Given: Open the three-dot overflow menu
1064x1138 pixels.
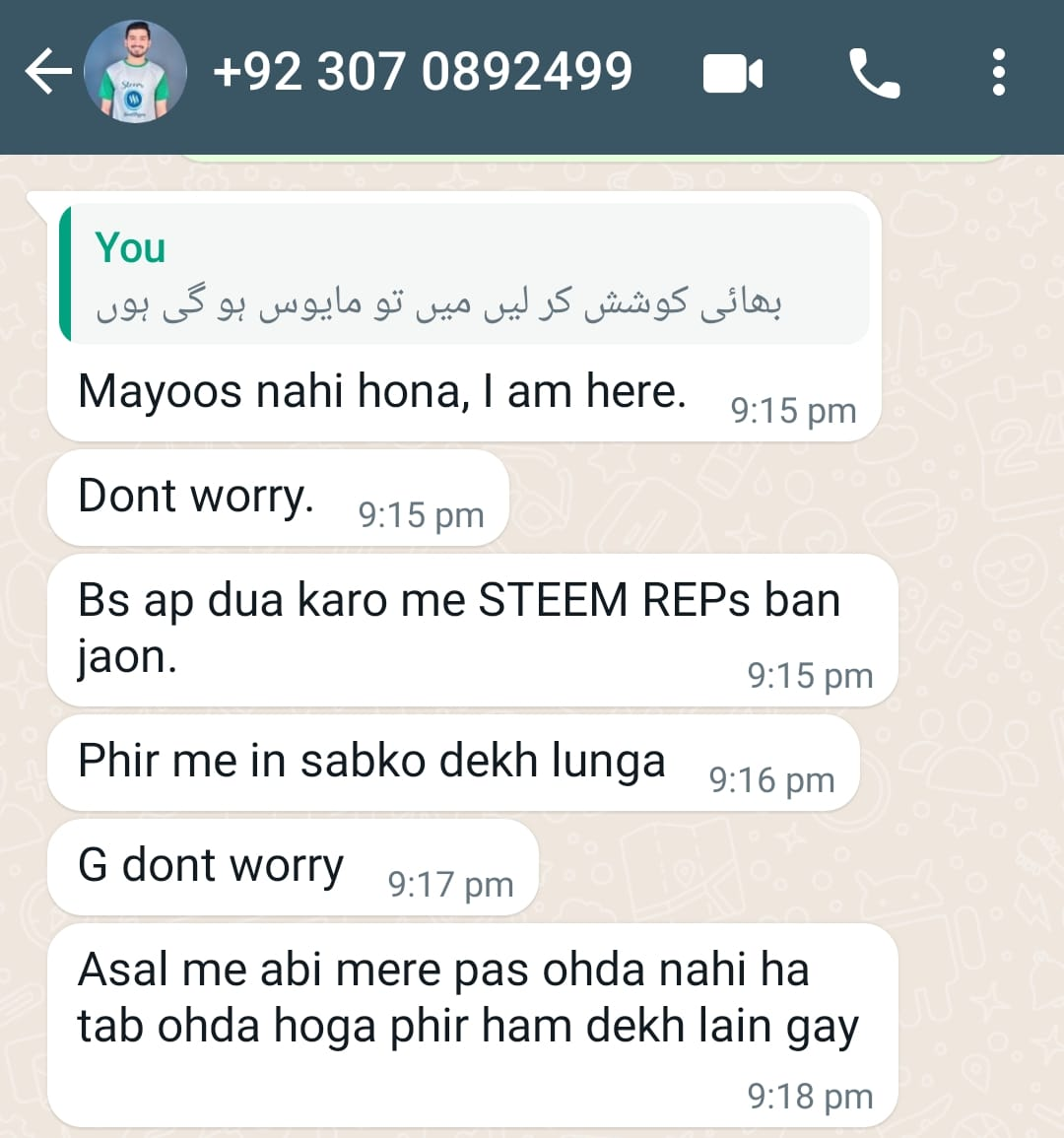Looking at the screenshot, I should pyautogui.click(x=999, y=72).
